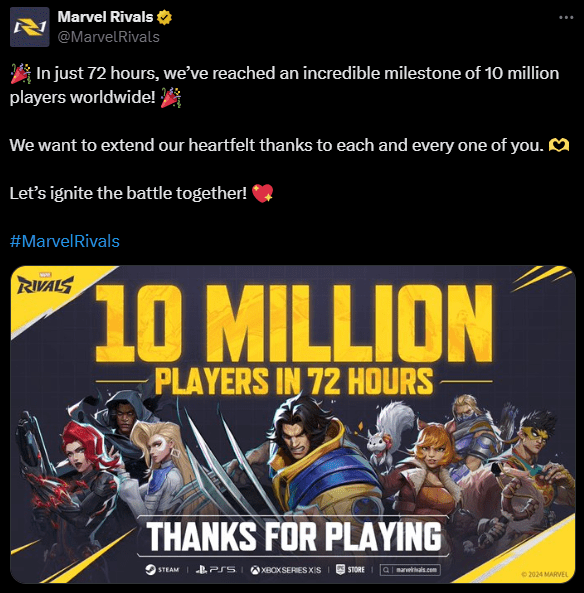Click the yellow heart hands emoji
The height and width of the screenshot is (593, 584).
(559, 145)
